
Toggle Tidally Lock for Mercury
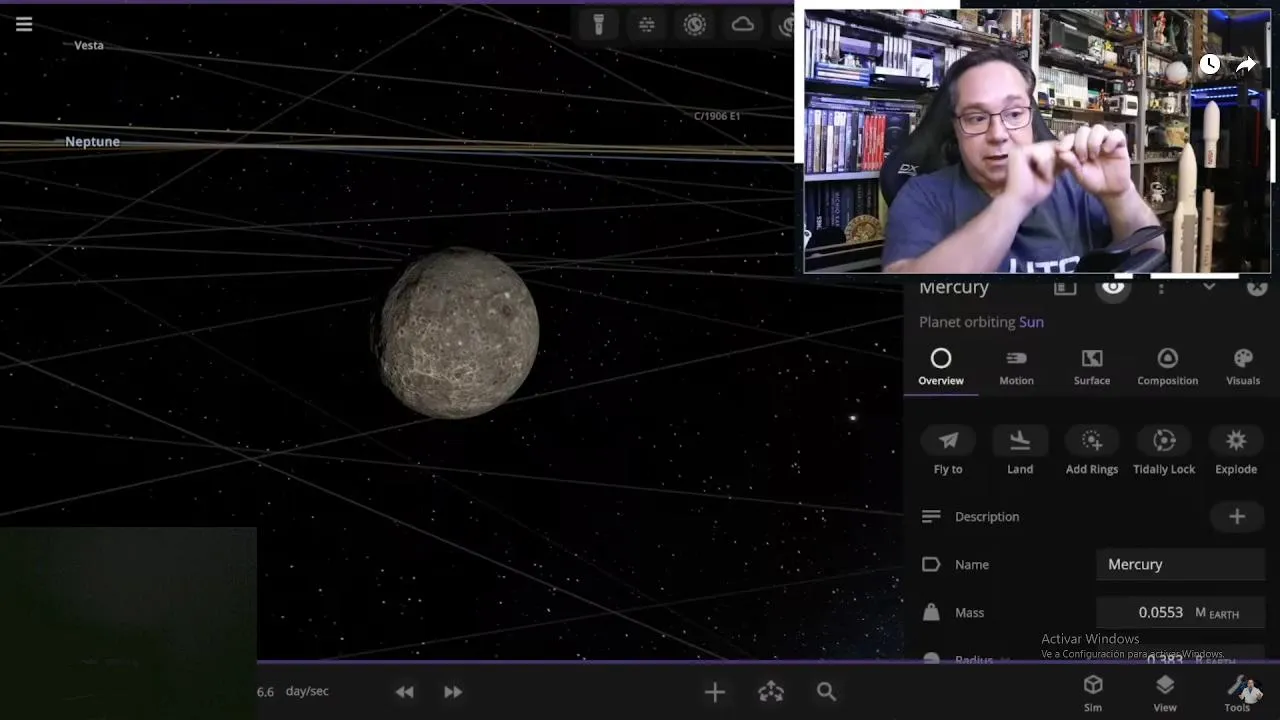click(x=1164, y=450)
